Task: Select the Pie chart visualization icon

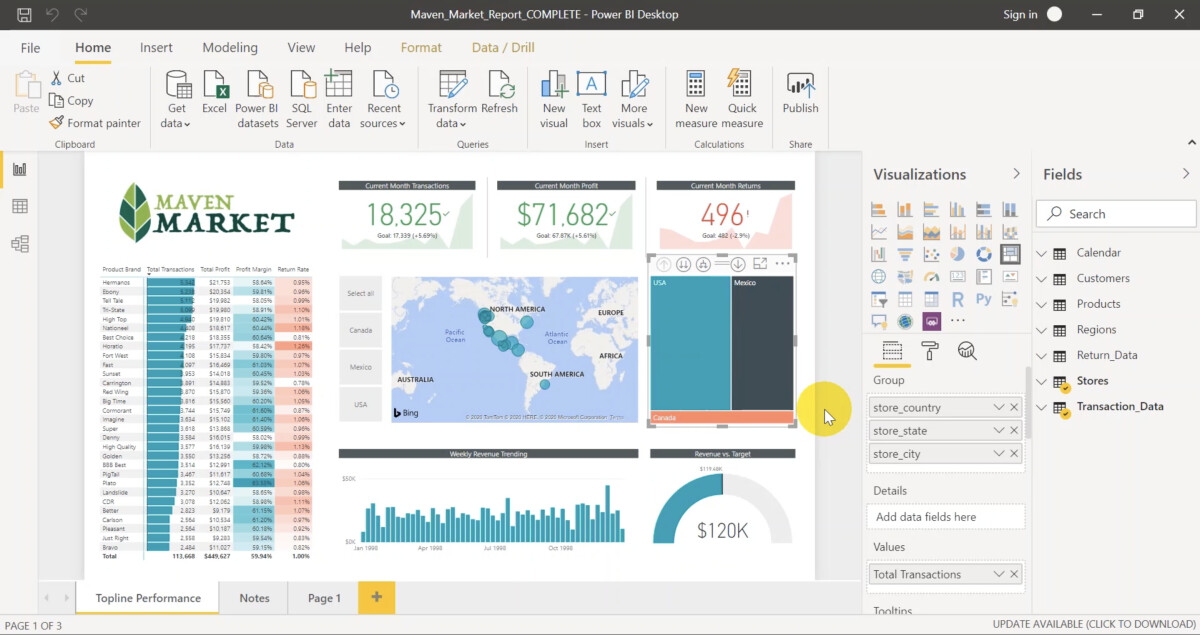Action: 957,253
